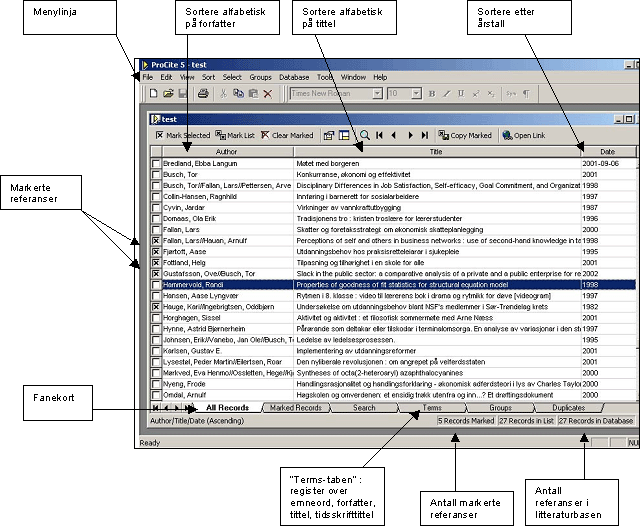The image size is (640, 526).
Task: Mark the Bredland, Ebba Langum record checkbox
Action: click(x=156, y=164)
